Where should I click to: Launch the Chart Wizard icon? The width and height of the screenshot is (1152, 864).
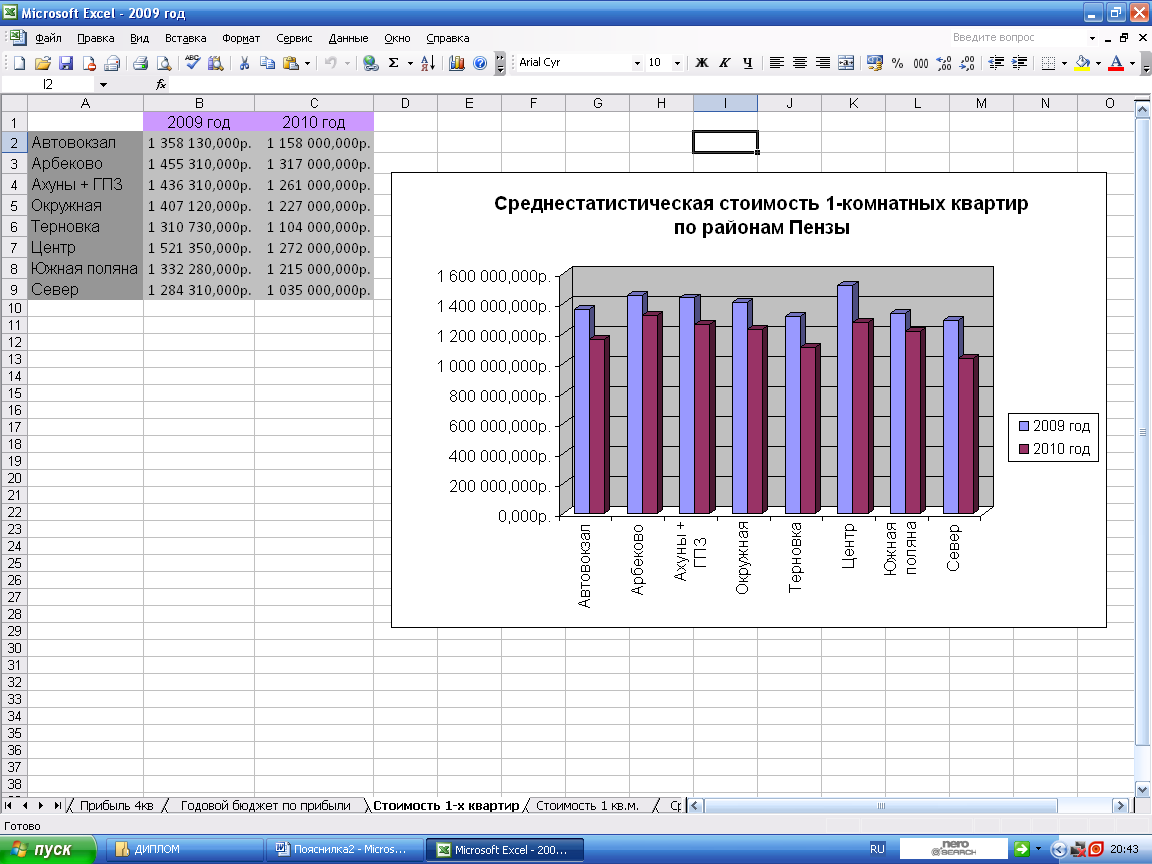(x=457, y=62)
